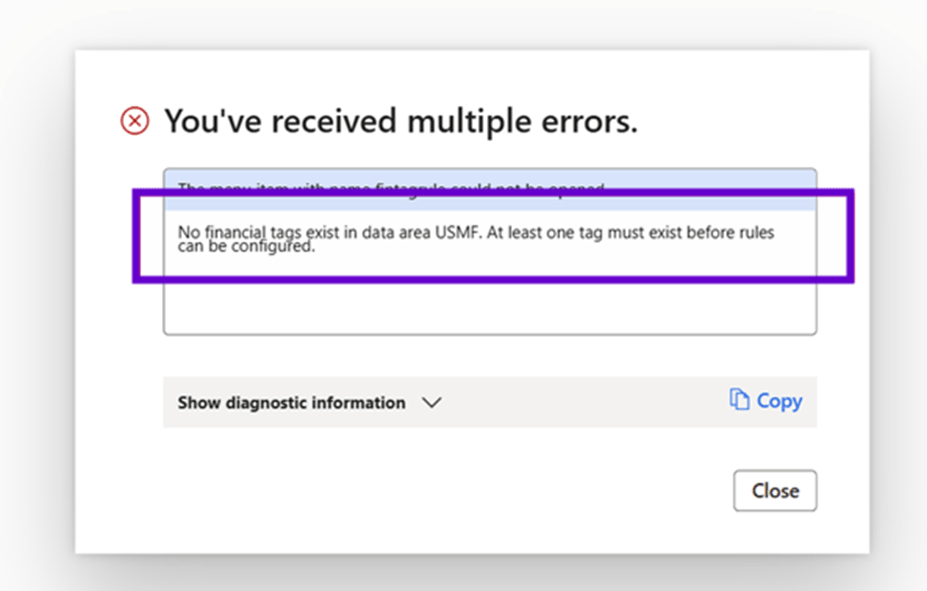Click the blank middle of the gray diagnostic bar
This screenshot has width=927, height=591.
pos(580,403)
